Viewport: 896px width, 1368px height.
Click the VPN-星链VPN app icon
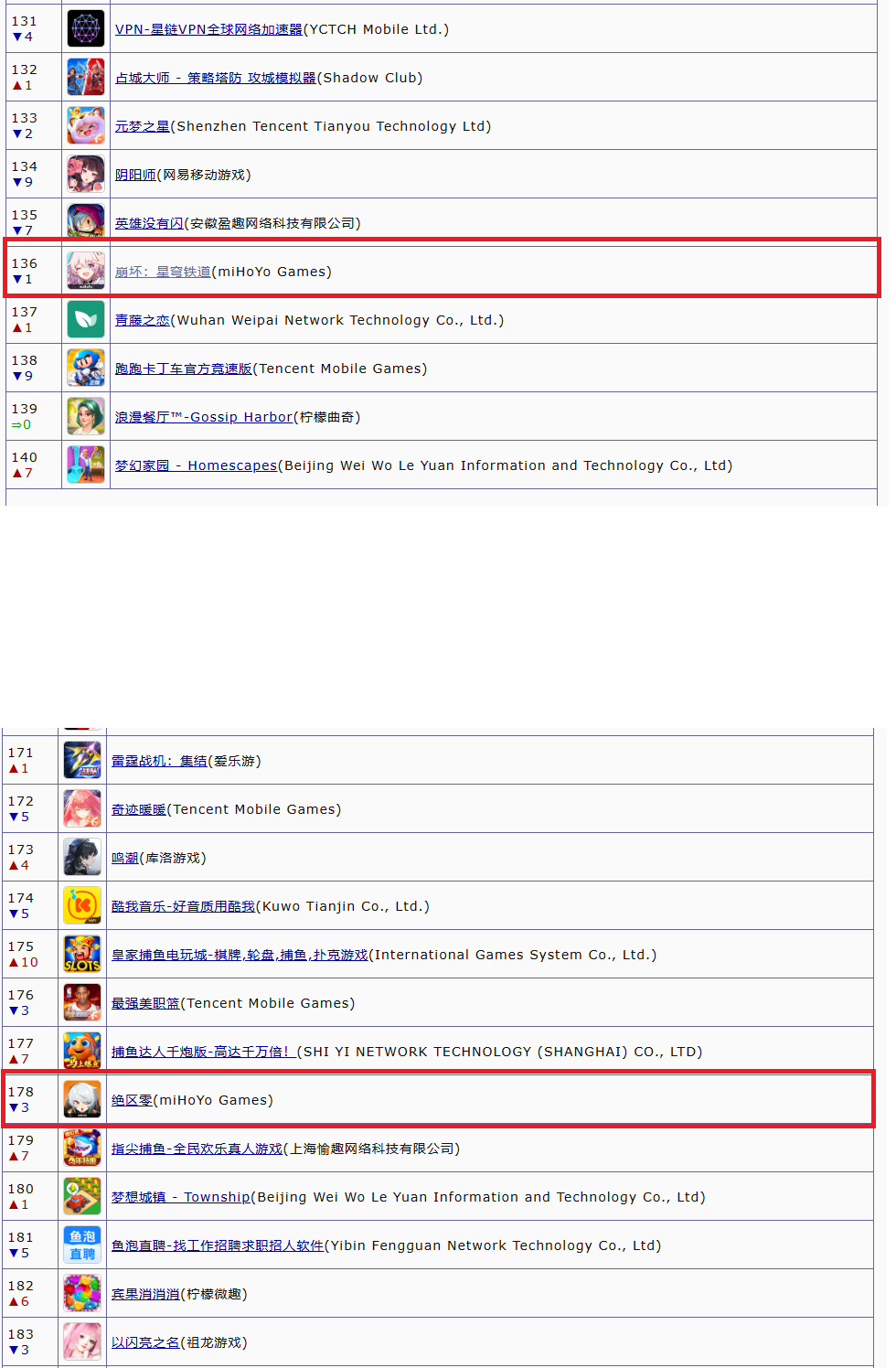(86, 29)
